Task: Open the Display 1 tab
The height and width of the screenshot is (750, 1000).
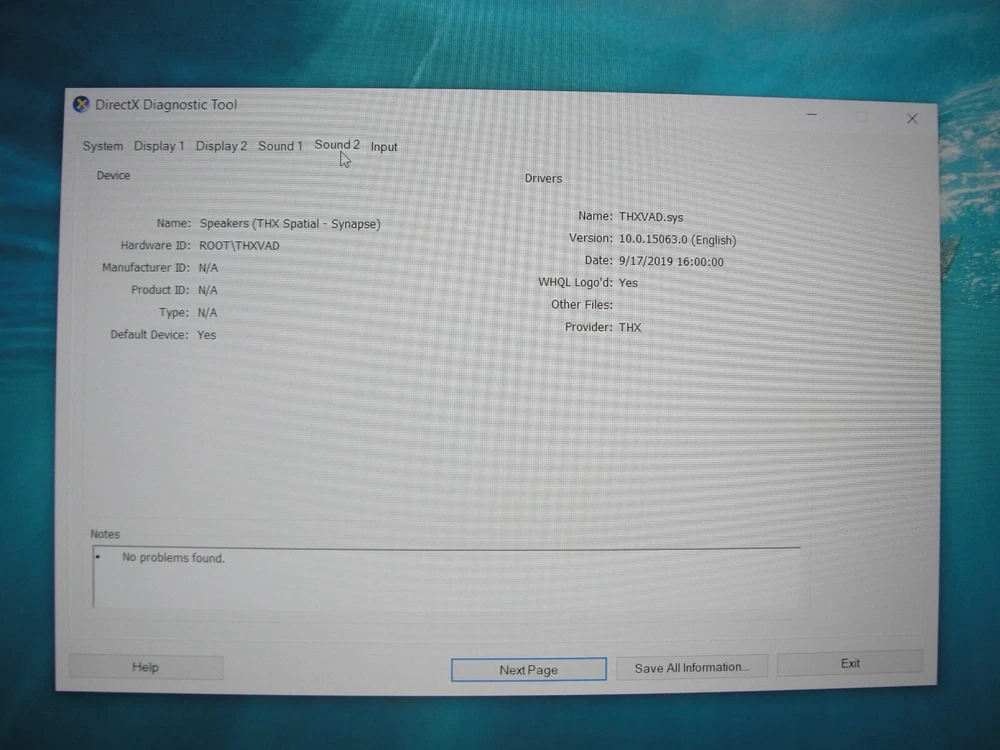Action: [159, 146]
